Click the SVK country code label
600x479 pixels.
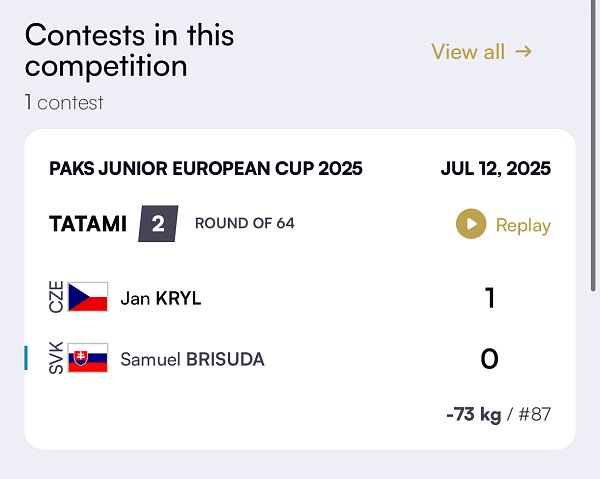56,358
